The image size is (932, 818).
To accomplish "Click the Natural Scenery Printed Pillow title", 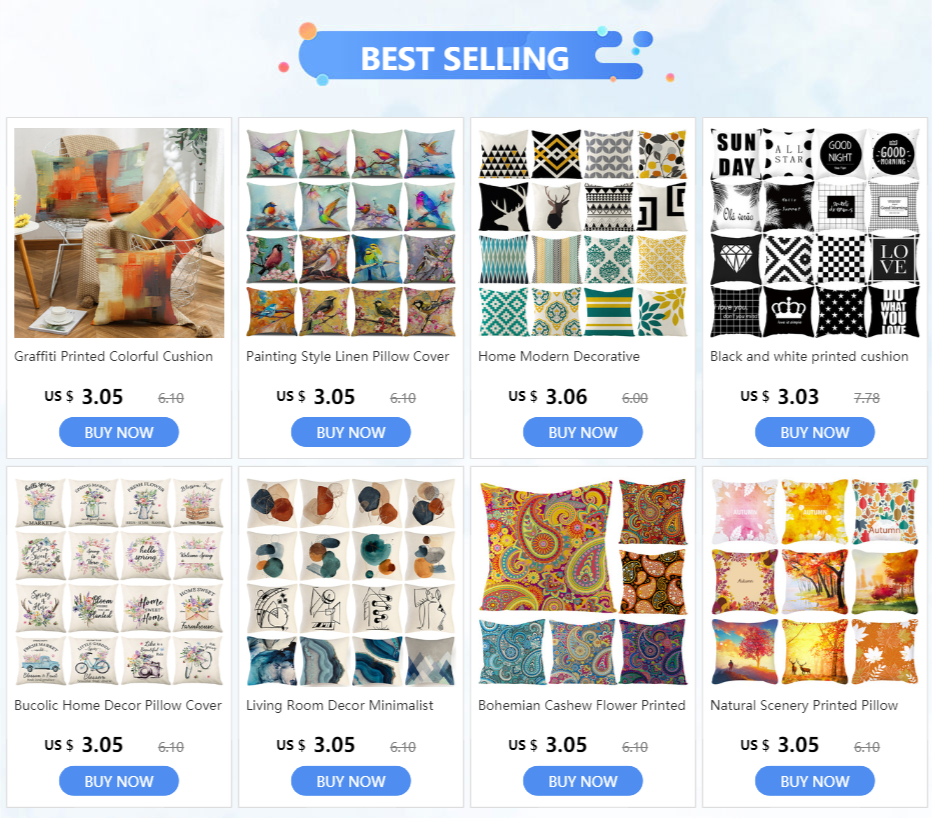I will pyautogui.click(x=804, y=706).
